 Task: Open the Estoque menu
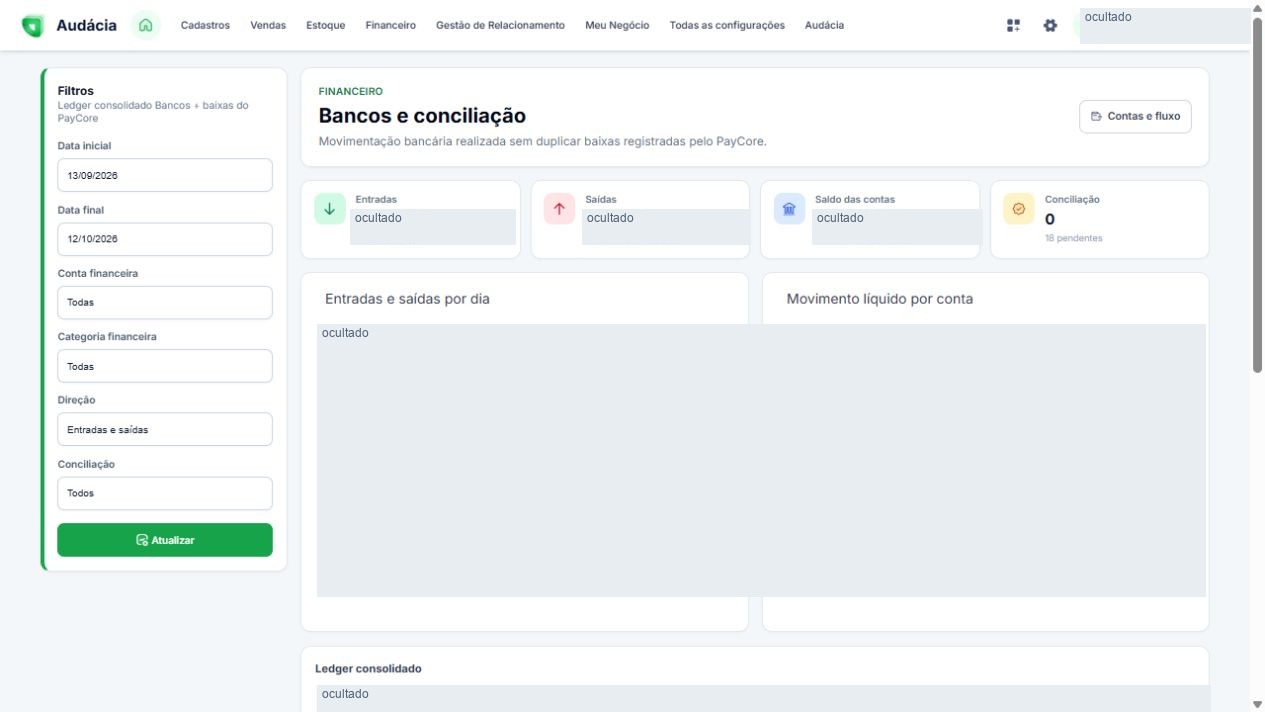(x=326, y=25)
